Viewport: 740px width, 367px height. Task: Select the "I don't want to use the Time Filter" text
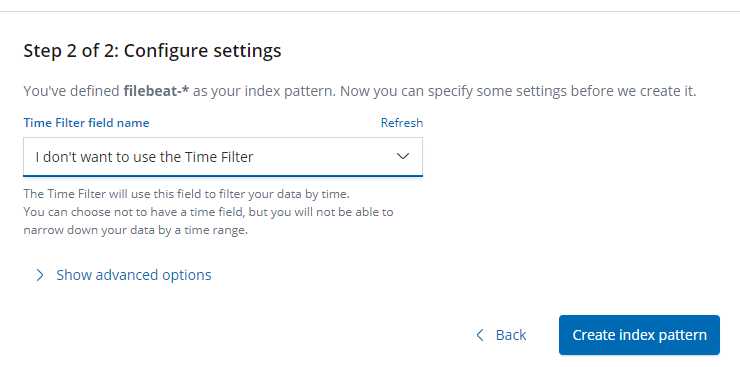pyautogui.click(x=144, y=157)
